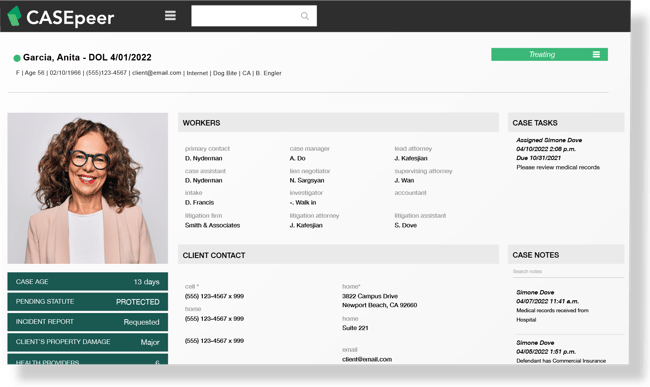
Task: Click litigation assistant S. Dove
Action: pyautogui.click(x=405, y=225)
